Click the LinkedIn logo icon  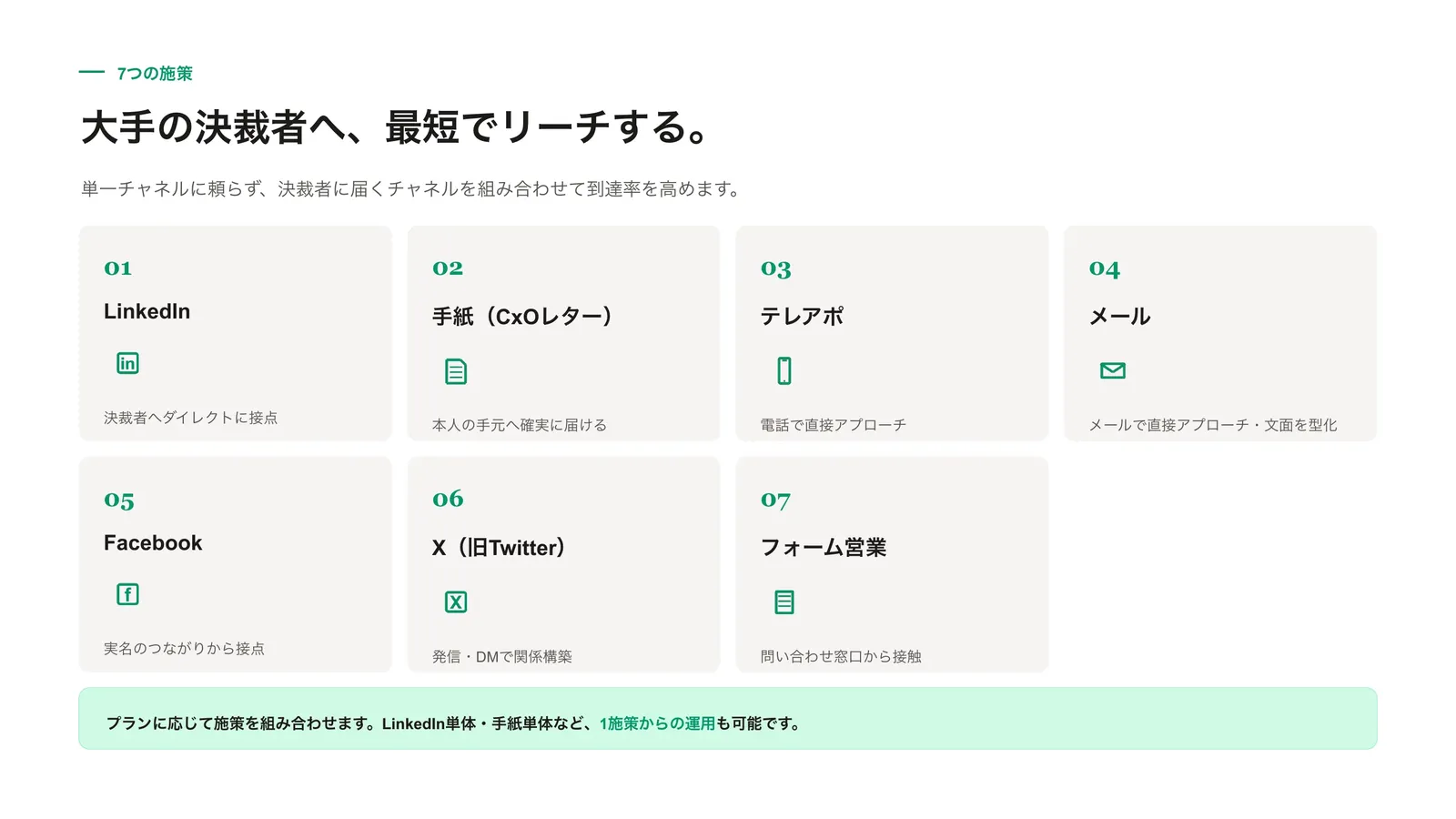coord(127,363)
